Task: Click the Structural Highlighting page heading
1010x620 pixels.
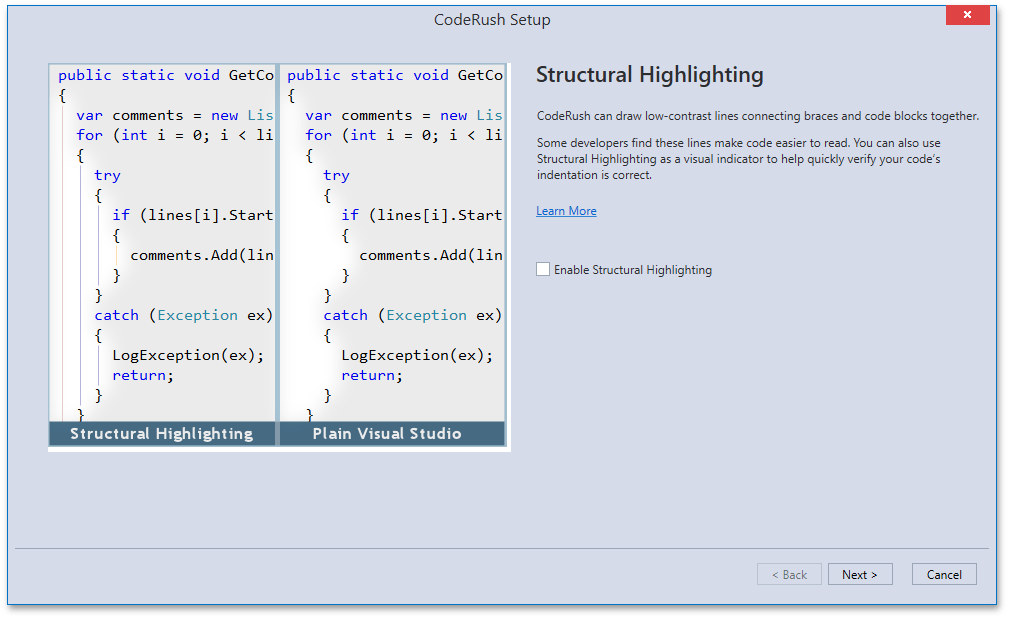Action: pos(650,74)
